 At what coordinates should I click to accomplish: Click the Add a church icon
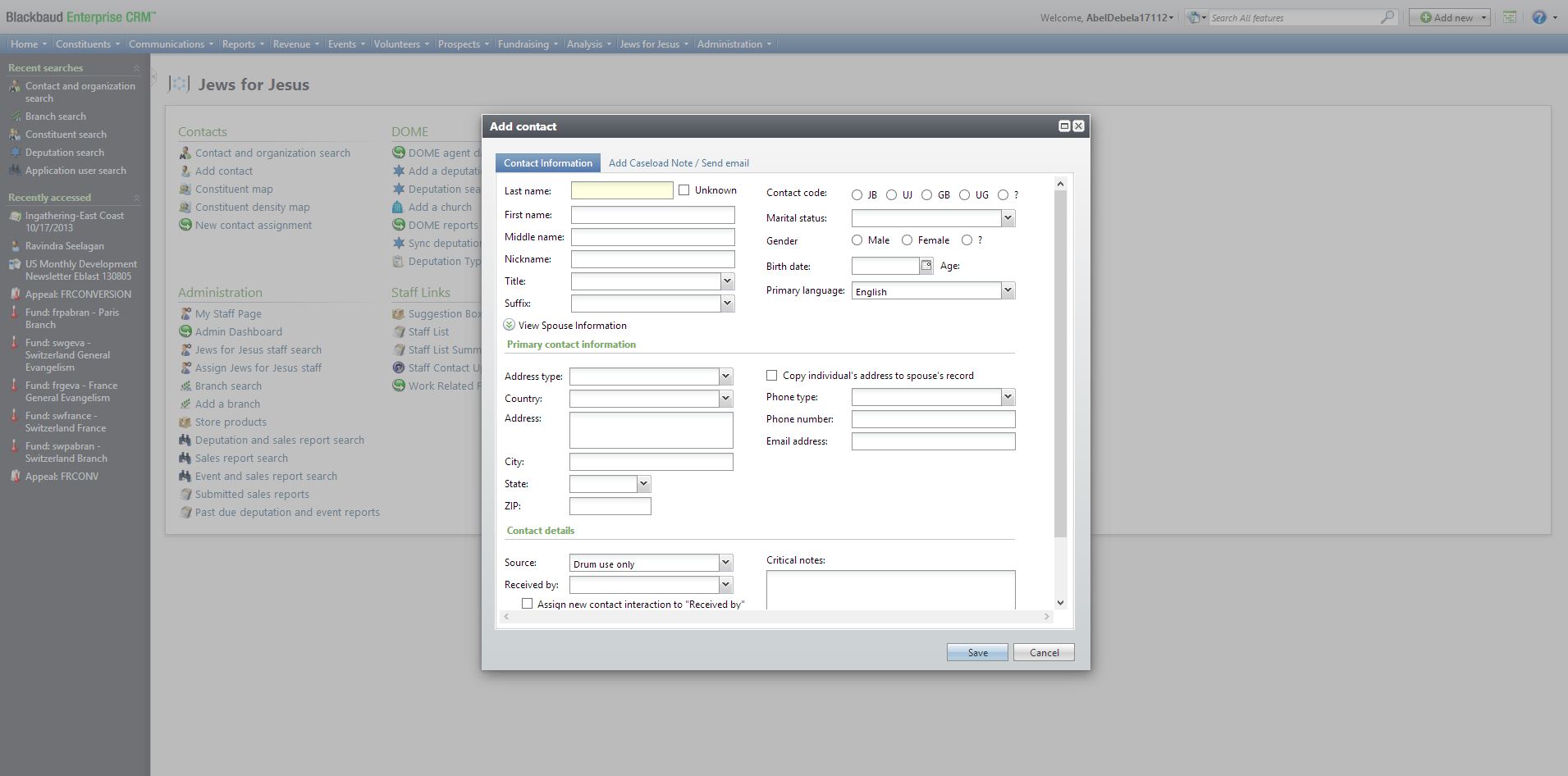tap(399, 207)
